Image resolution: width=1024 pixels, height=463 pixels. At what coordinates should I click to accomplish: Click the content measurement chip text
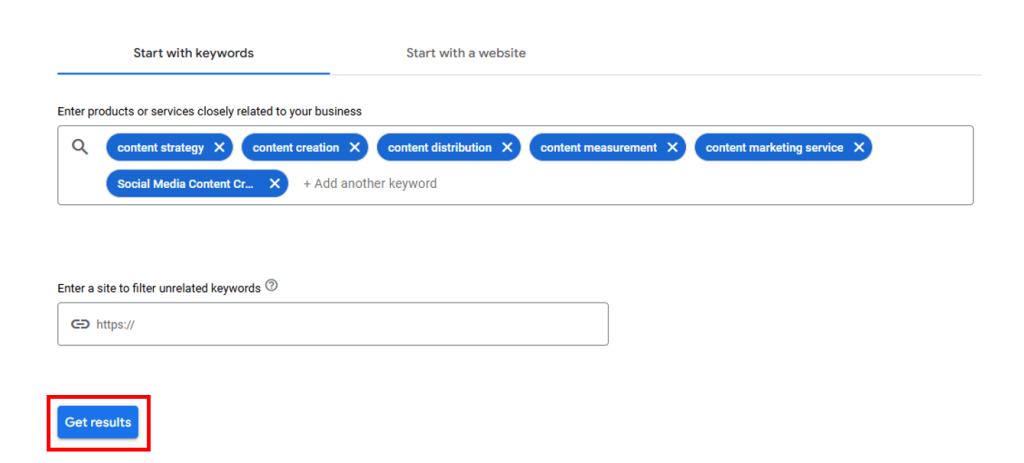click(x=598, y=148)
